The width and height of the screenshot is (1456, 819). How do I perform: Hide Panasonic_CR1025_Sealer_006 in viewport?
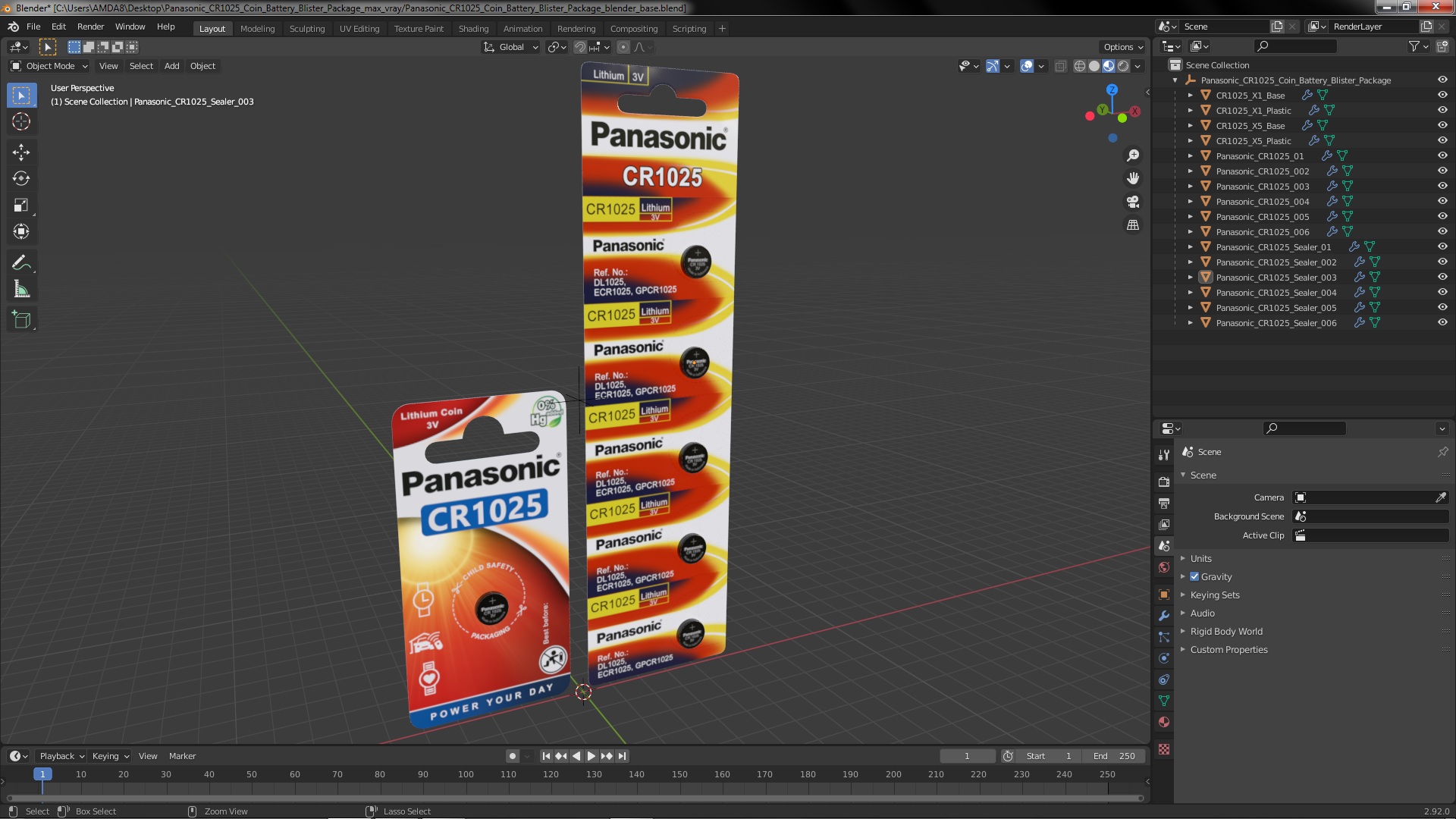[1442, 323]
